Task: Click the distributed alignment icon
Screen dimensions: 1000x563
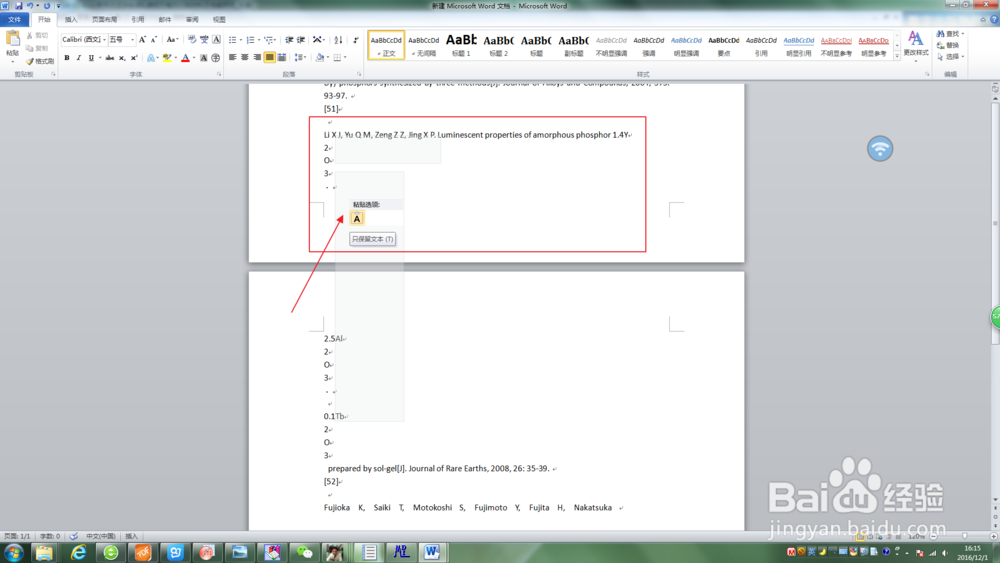Action: coord(282,57)
